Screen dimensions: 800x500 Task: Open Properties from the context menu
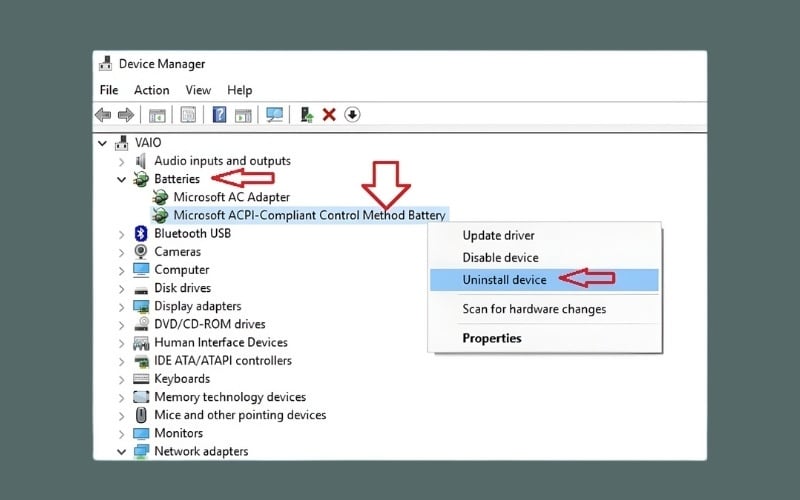click(x=491, y=338)
